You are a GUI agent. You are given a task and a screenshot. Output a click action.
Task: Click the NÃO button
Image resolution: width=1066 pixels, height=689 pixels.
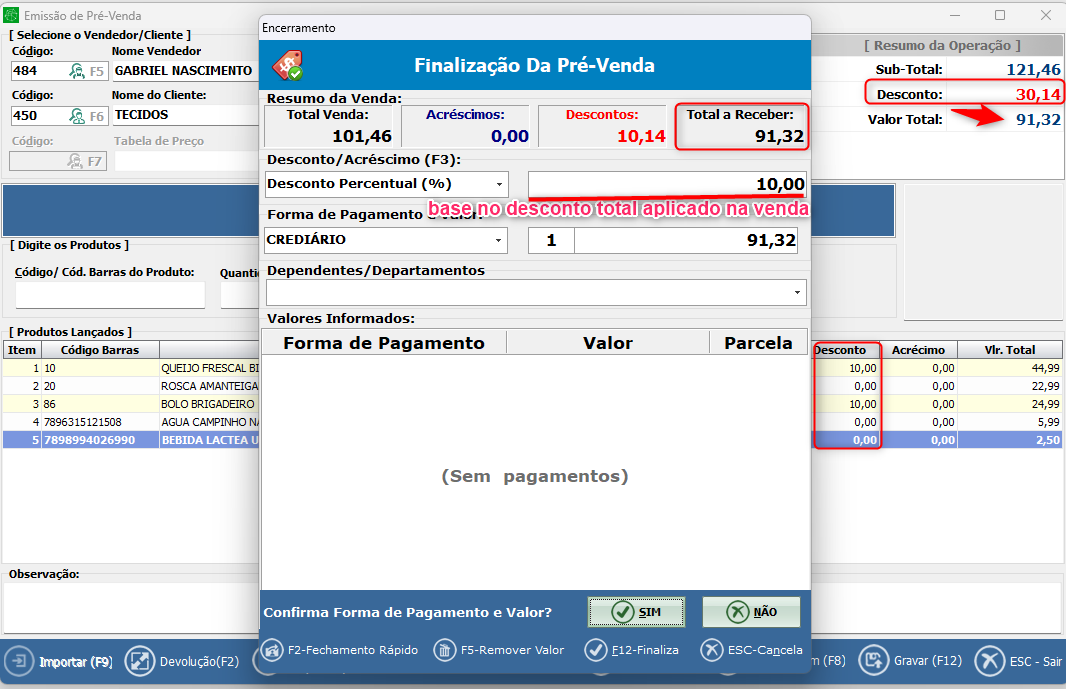(751, 612)
